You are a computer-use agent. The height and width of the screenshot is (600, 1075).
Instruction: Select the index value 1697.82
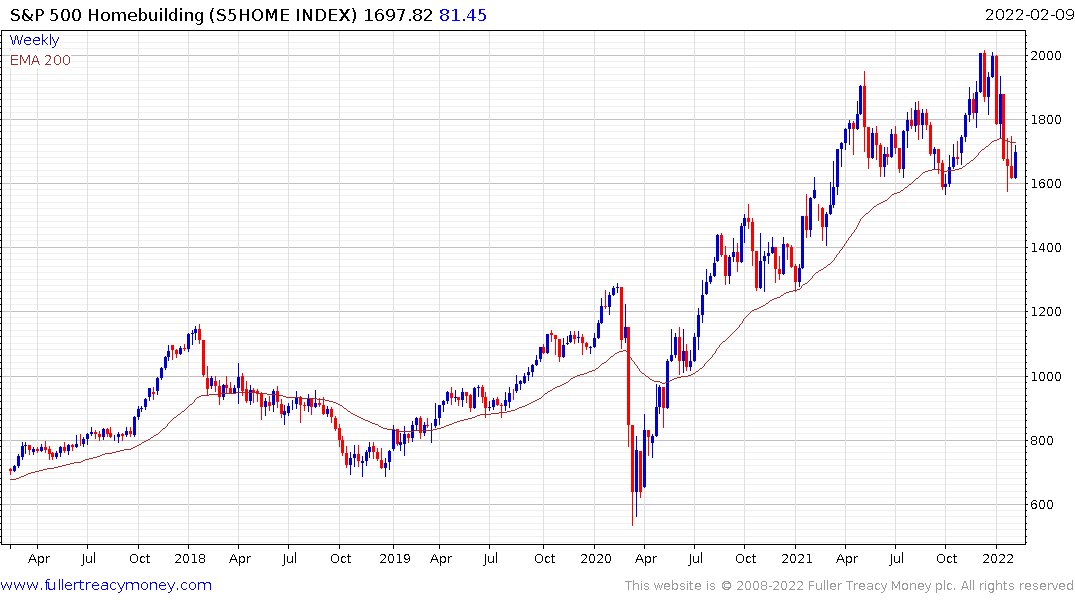398,15
